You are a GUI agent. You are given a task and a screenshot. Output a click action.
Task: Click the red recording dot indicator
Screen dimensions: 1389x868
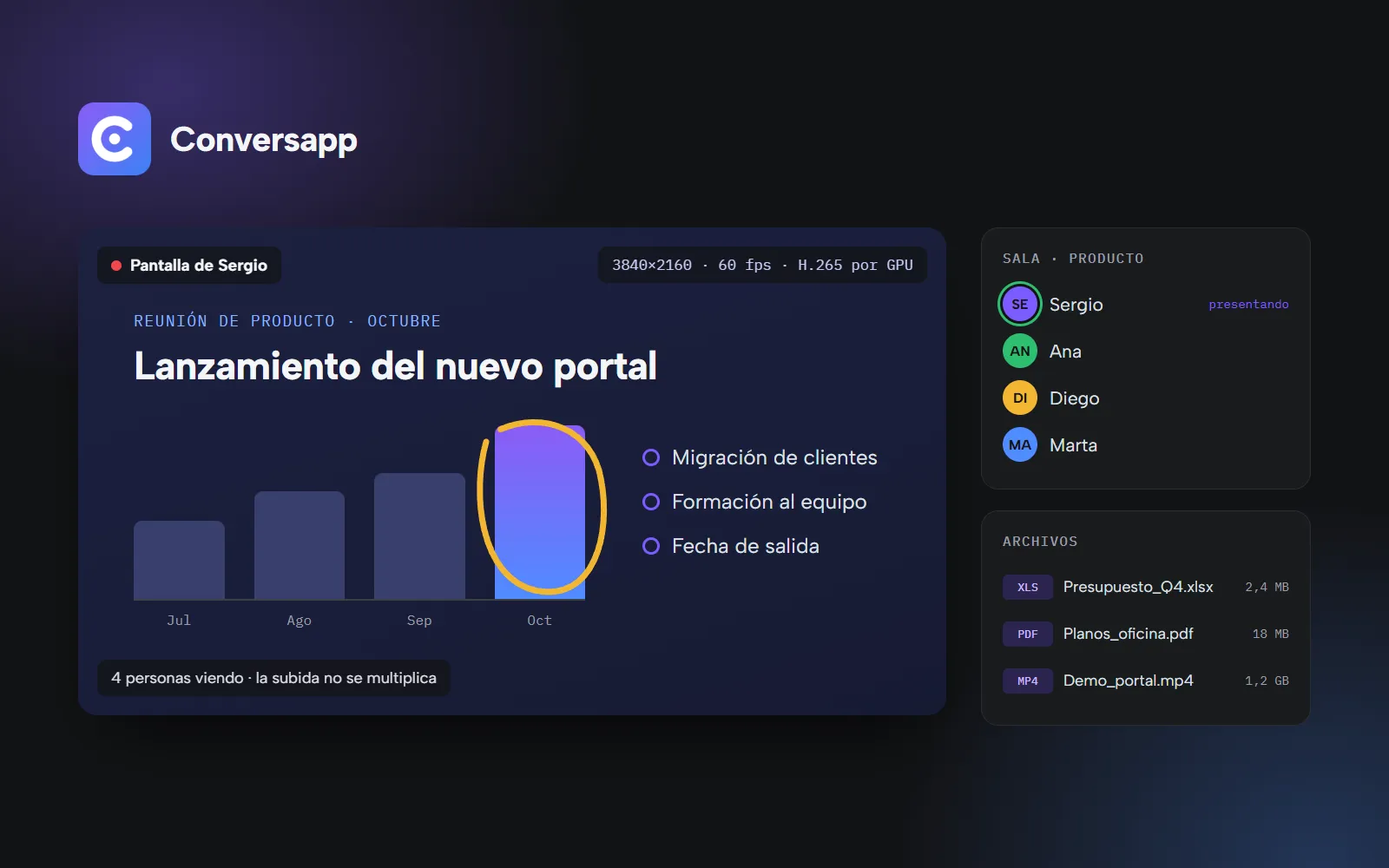point(116,266)
